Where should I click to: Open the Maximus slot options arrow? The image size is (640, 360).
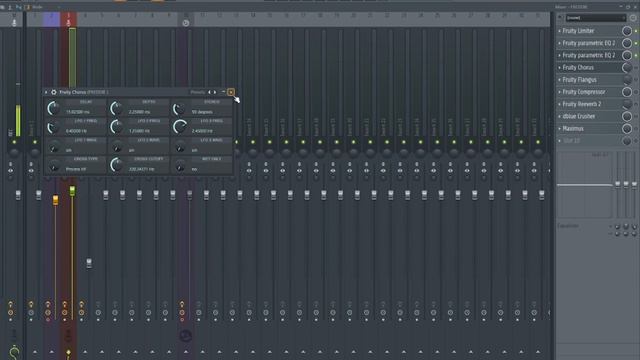click(560, 129)
